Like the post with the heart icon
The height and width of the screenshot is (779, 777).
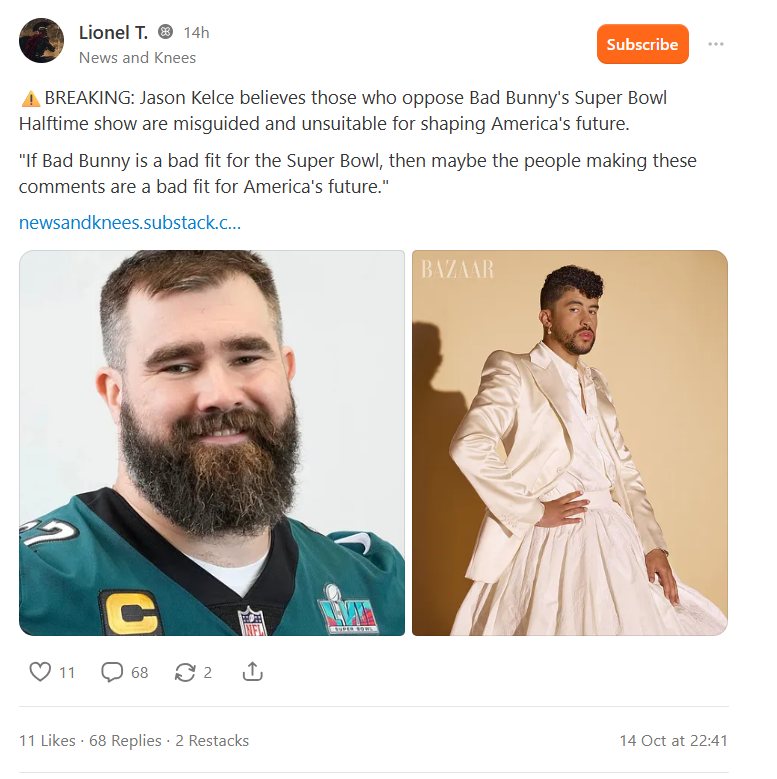(40, 672)
